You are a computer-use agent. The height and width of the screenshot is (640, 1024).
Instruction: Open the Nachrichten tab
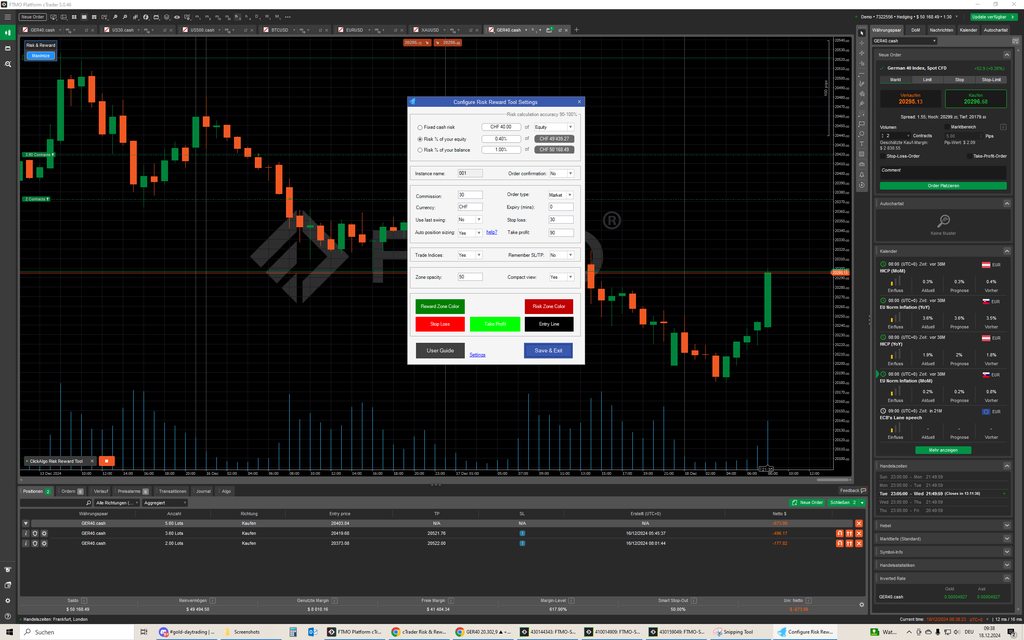(x=941, y=30)
